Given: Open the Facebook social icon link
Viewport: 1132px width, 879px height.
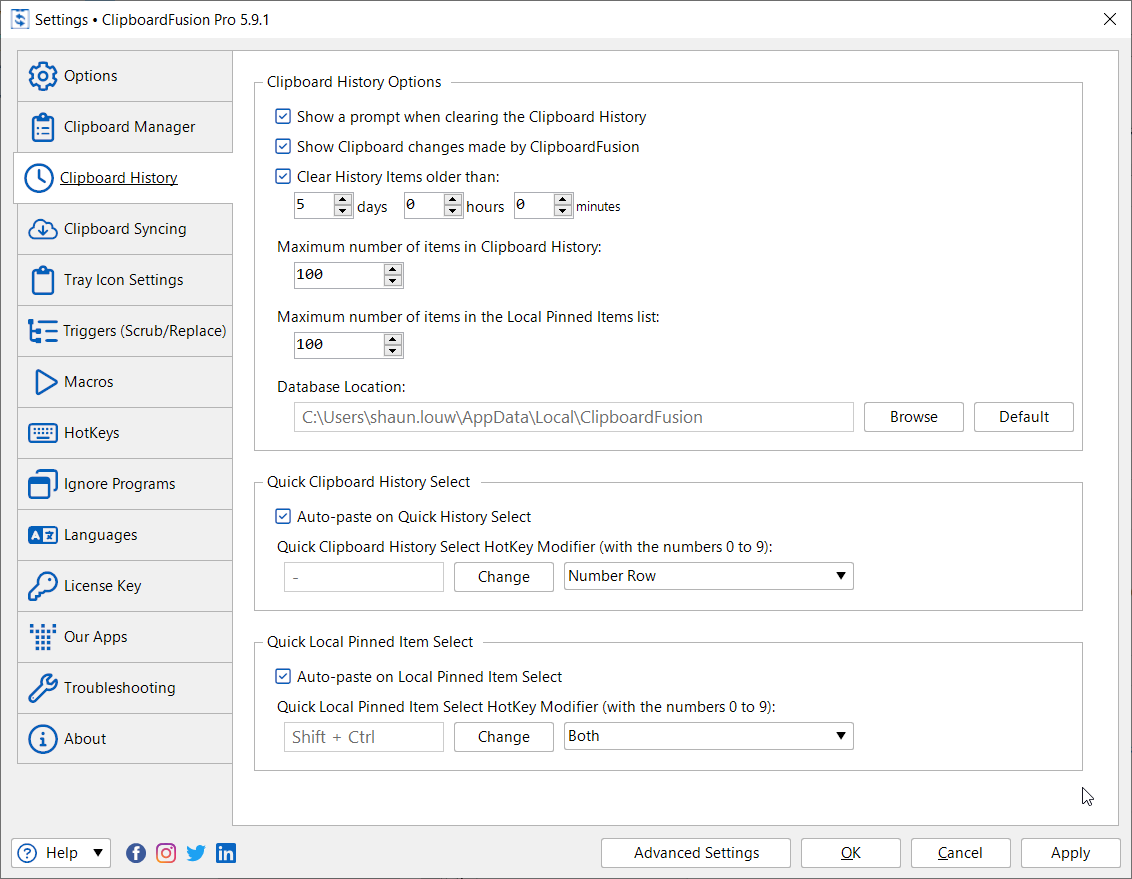Looking at the screenshot, I should coord(136,853).
